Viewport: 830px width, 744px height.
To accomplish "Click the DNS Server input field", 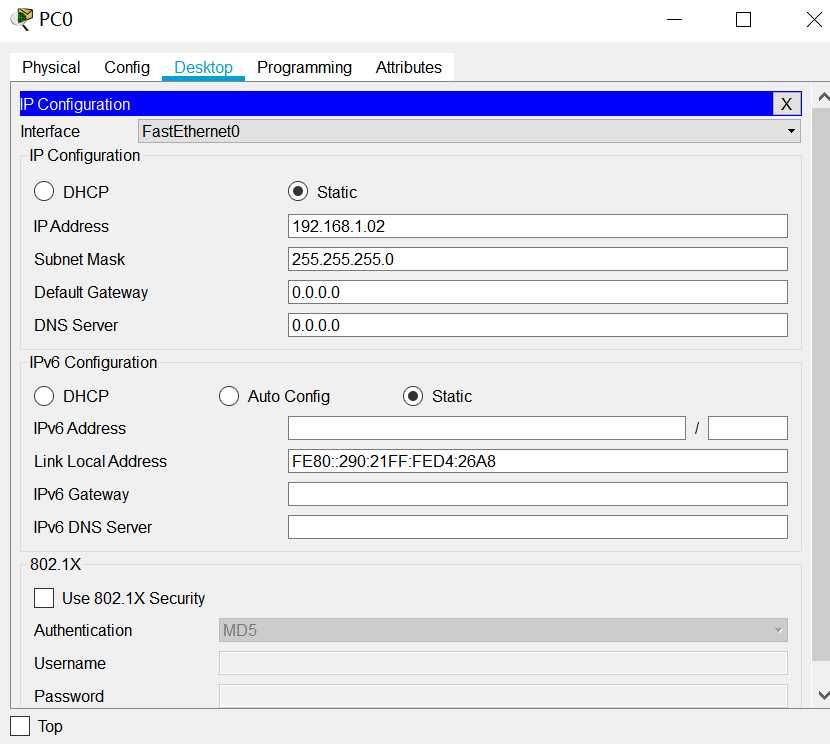I will [x=537, y=325].
